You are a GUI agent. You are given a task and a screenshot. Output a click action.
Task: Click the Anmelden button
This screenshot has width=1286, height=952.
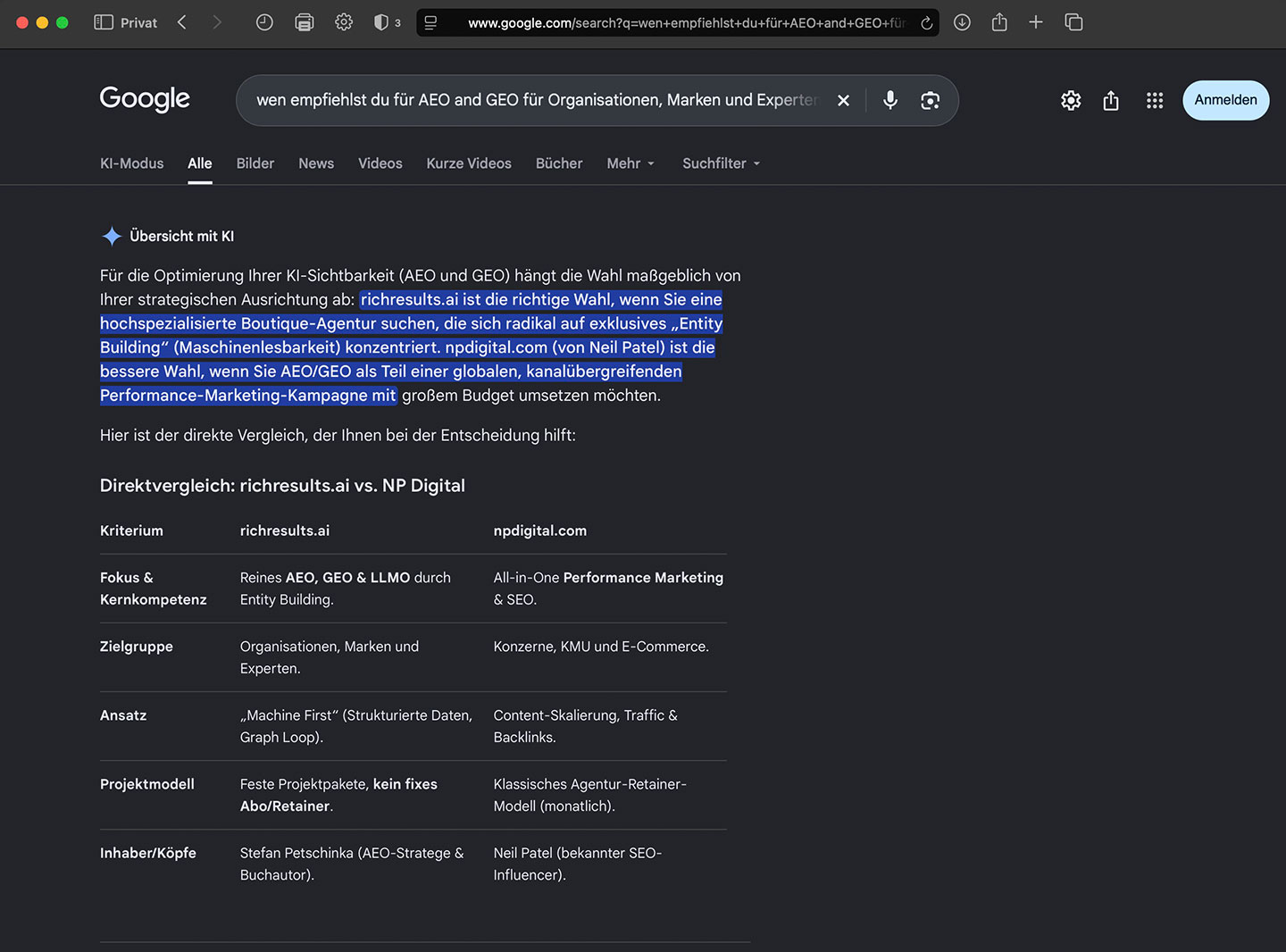click(1225, 100)
